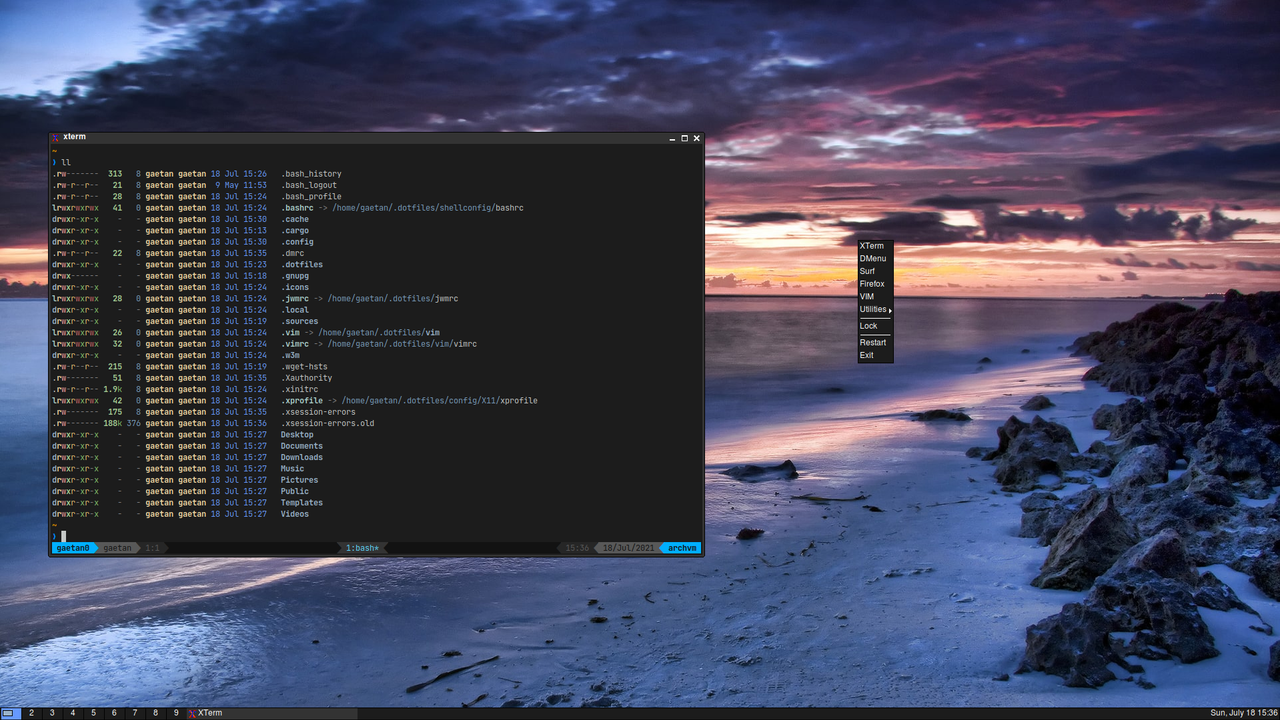Expand the Utilities submenu arrow
1280x720 pixels.
pos(890,310)
